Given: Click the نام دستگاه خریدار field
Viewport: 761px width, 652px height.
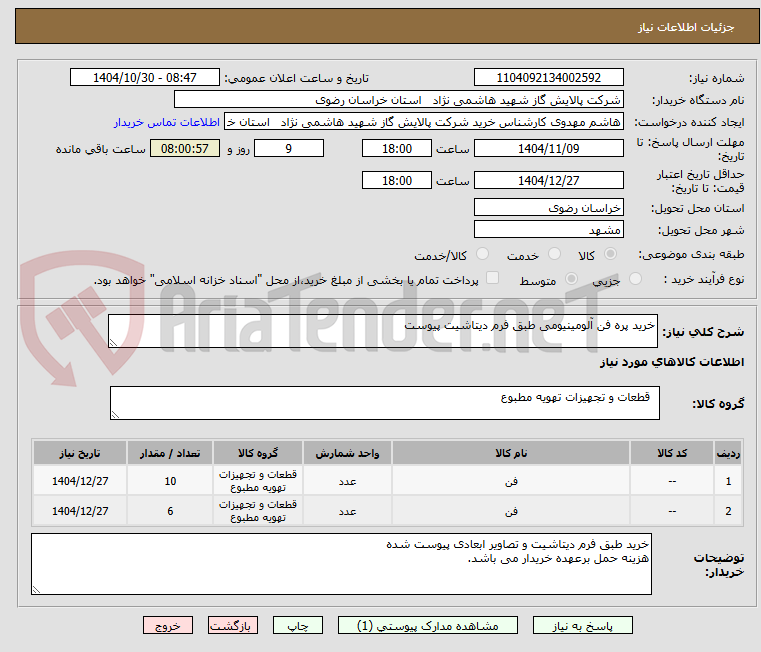Looking at the screenshot, I should (x=398, y=100).
